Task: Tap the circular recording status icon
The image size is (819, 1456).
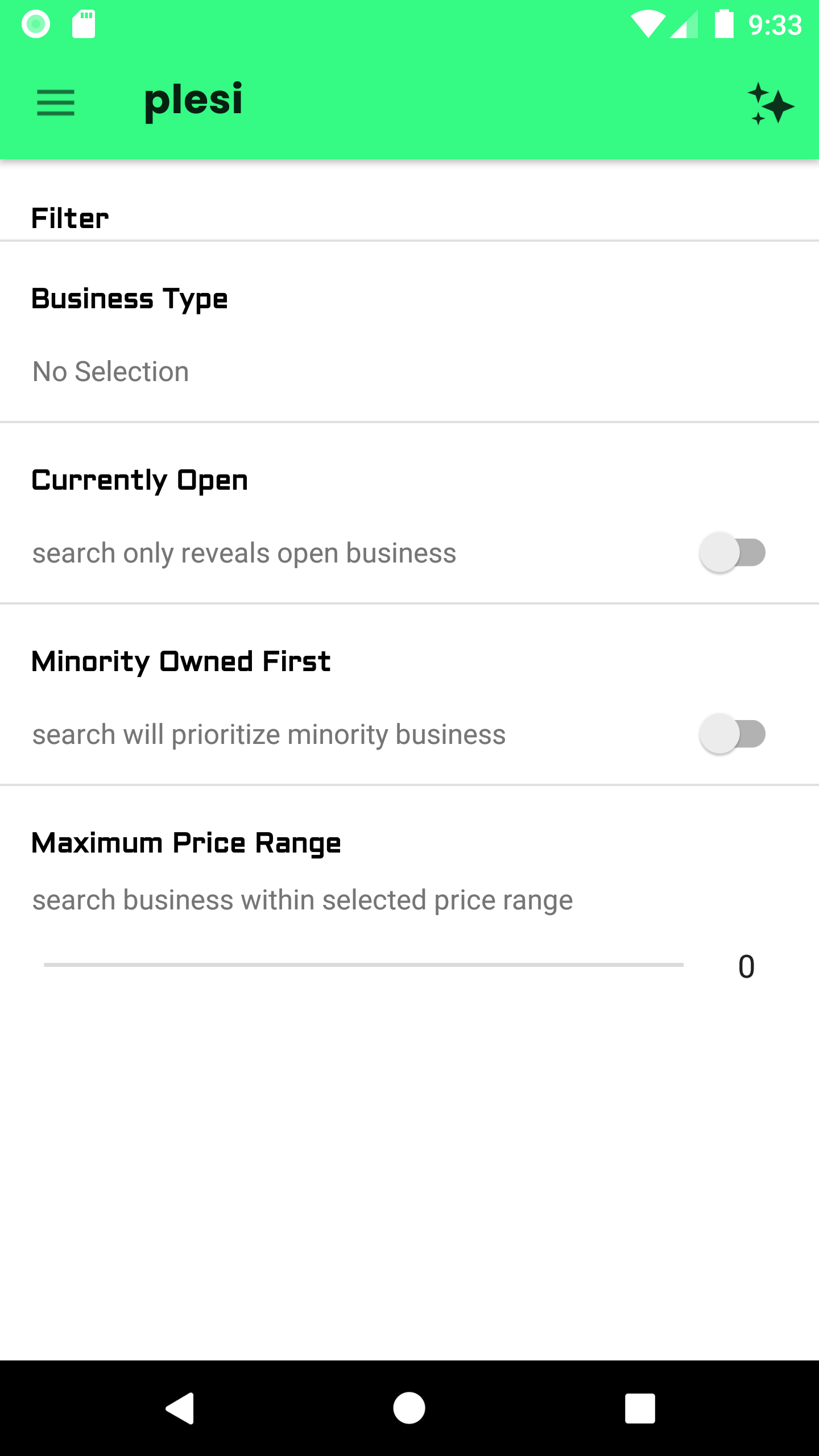Action: (36, 24)
